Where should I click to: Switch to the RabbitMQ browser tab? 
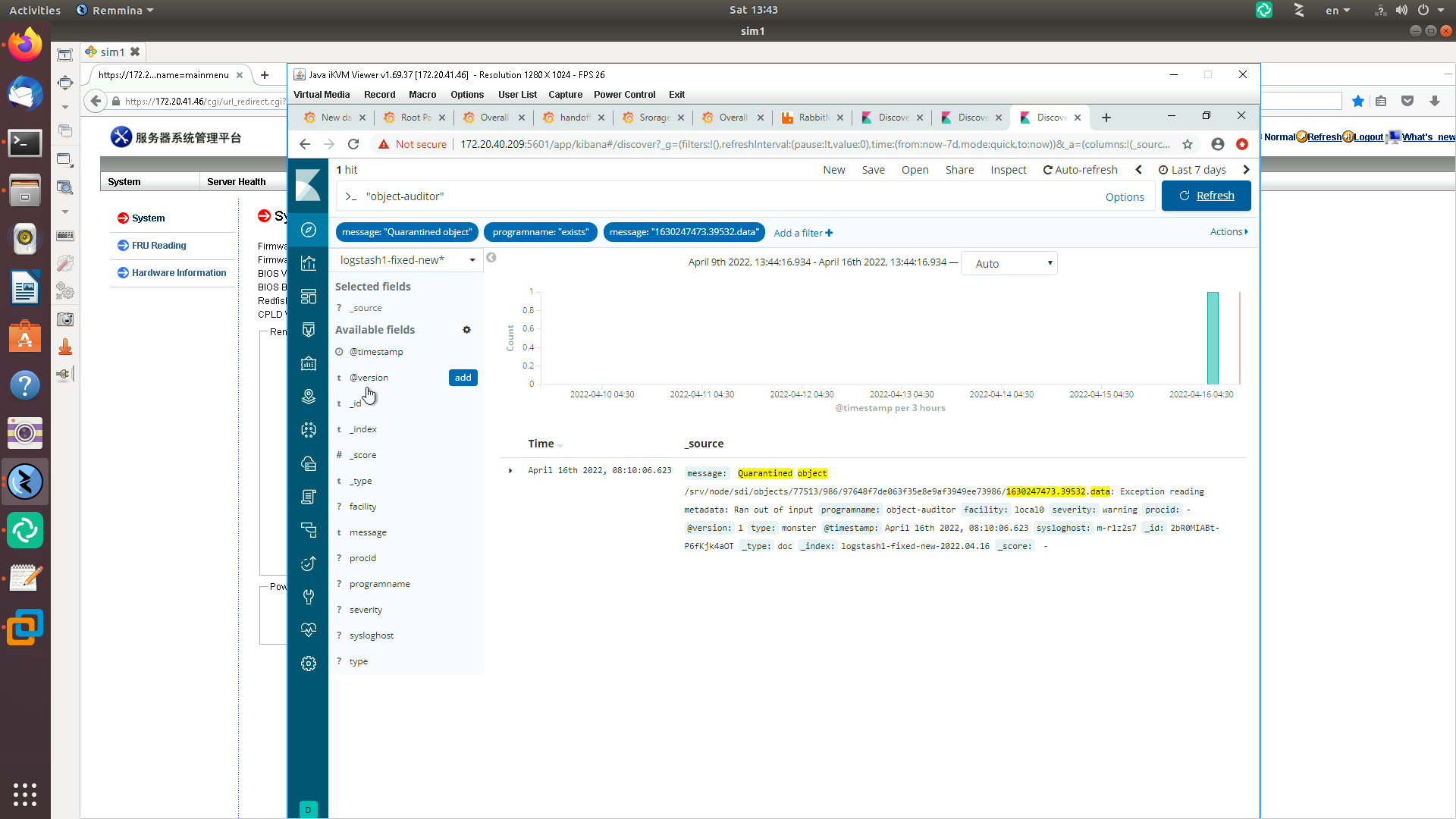click(x=812, y=118)
